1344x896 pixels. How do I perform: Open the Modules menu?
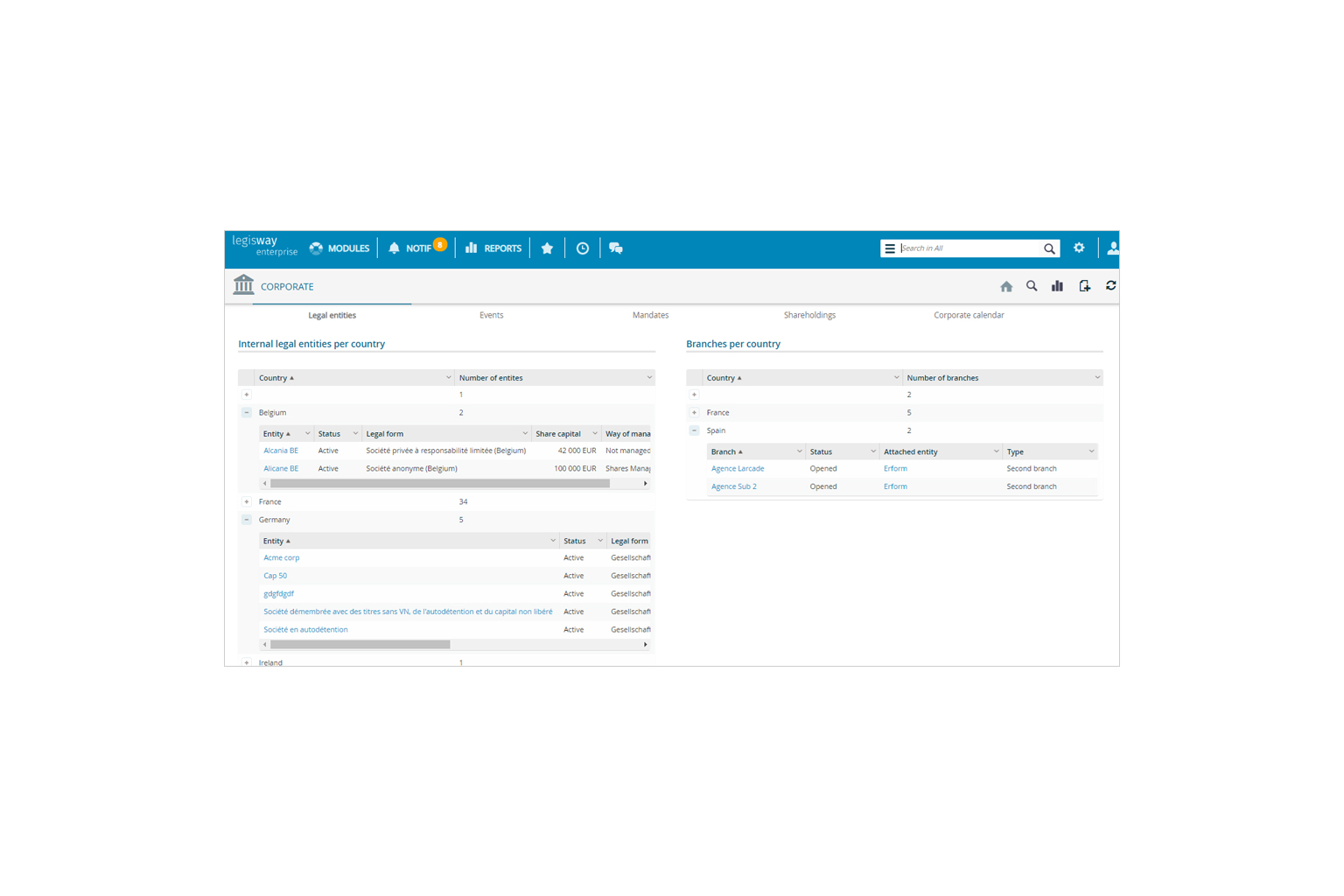(339, 248)
